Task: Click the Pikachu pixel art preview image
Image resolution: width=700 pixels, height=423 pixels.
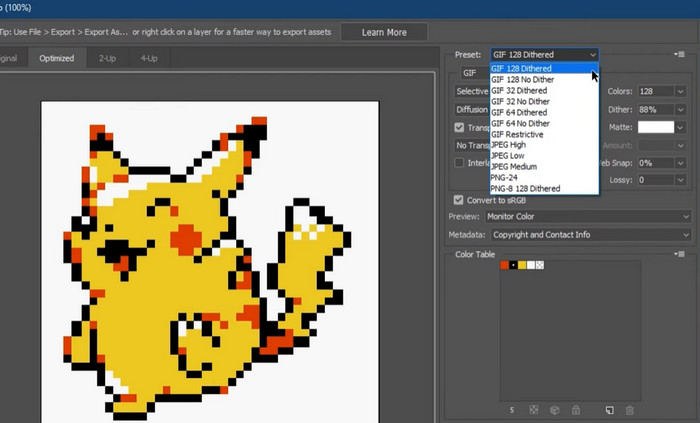Action: click(x=210, y=261)
